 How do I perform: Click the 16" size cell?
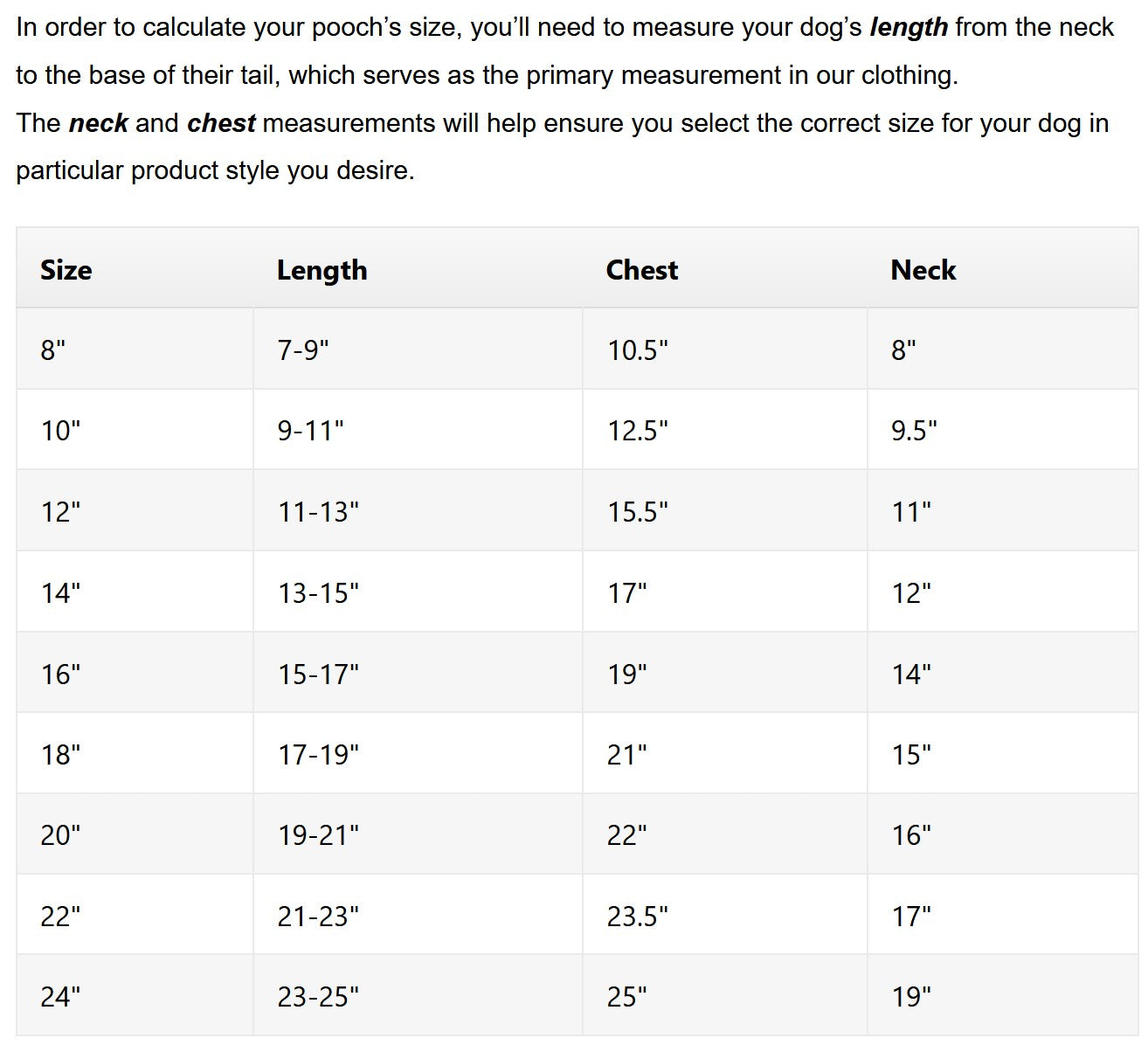coord(60,675)
